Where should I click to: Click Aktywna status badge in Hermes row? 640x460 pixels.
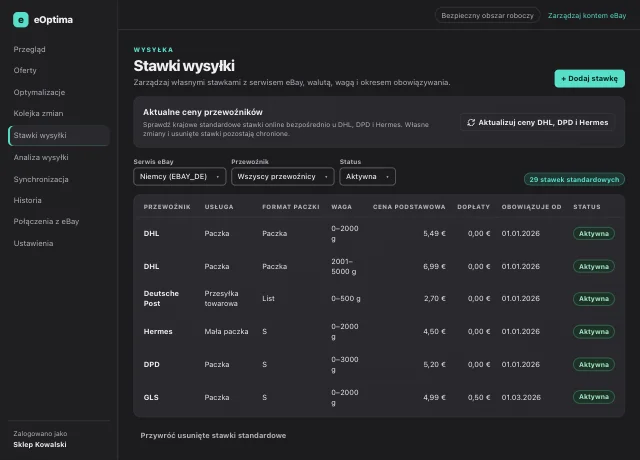click(x=593, y=331)
